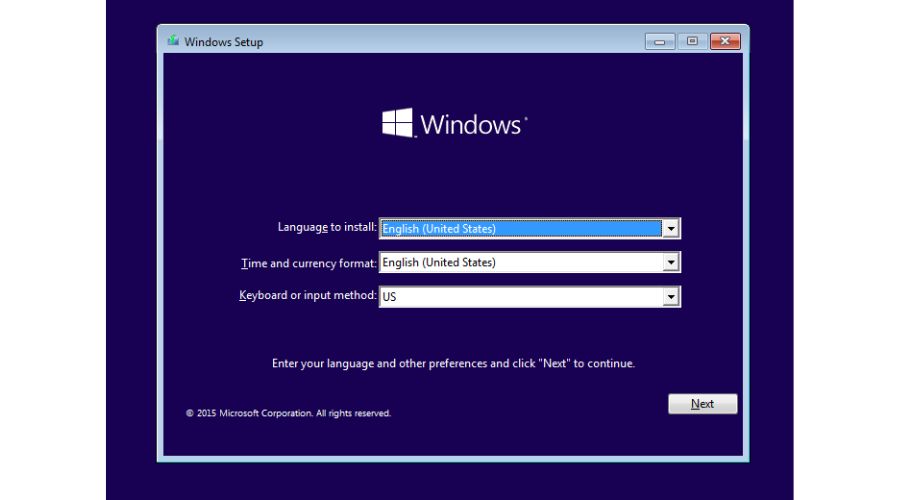The image size is (900, 500).
Task: Maximize the Windows Setup window
Action: (x=692, y=41)
